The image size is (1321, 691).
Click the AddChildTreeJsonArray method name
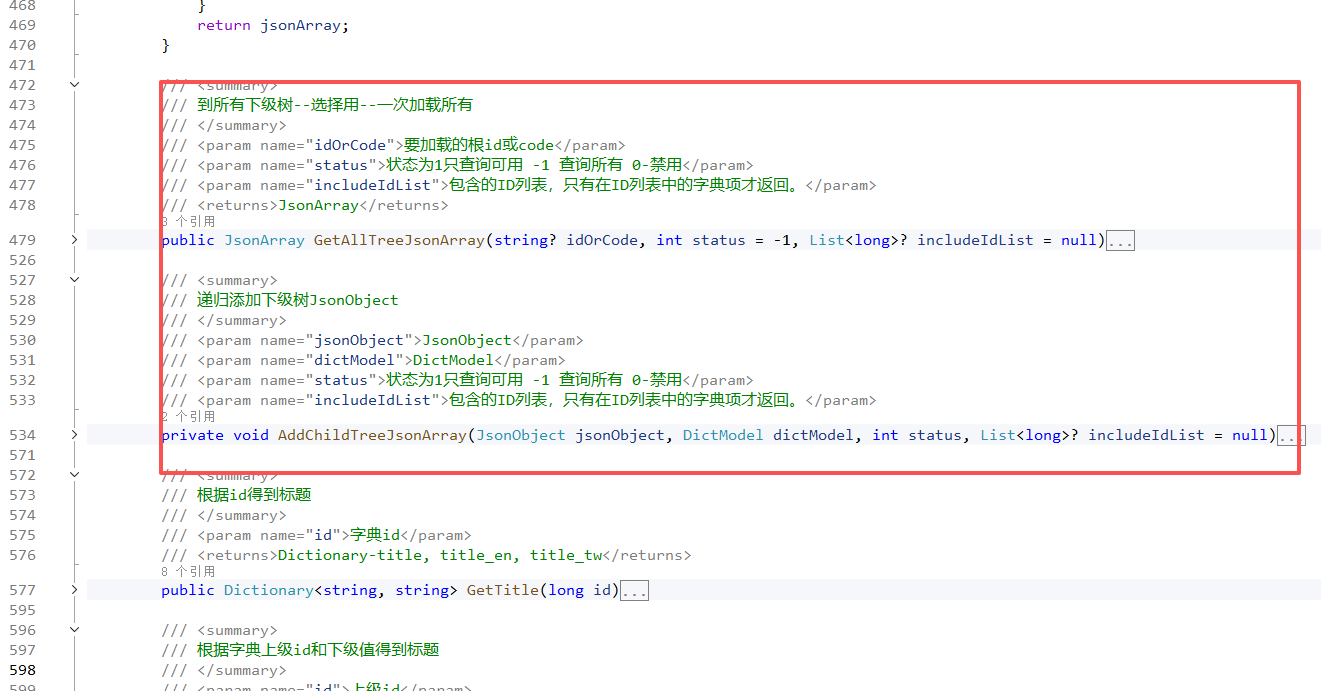point(371,435)
